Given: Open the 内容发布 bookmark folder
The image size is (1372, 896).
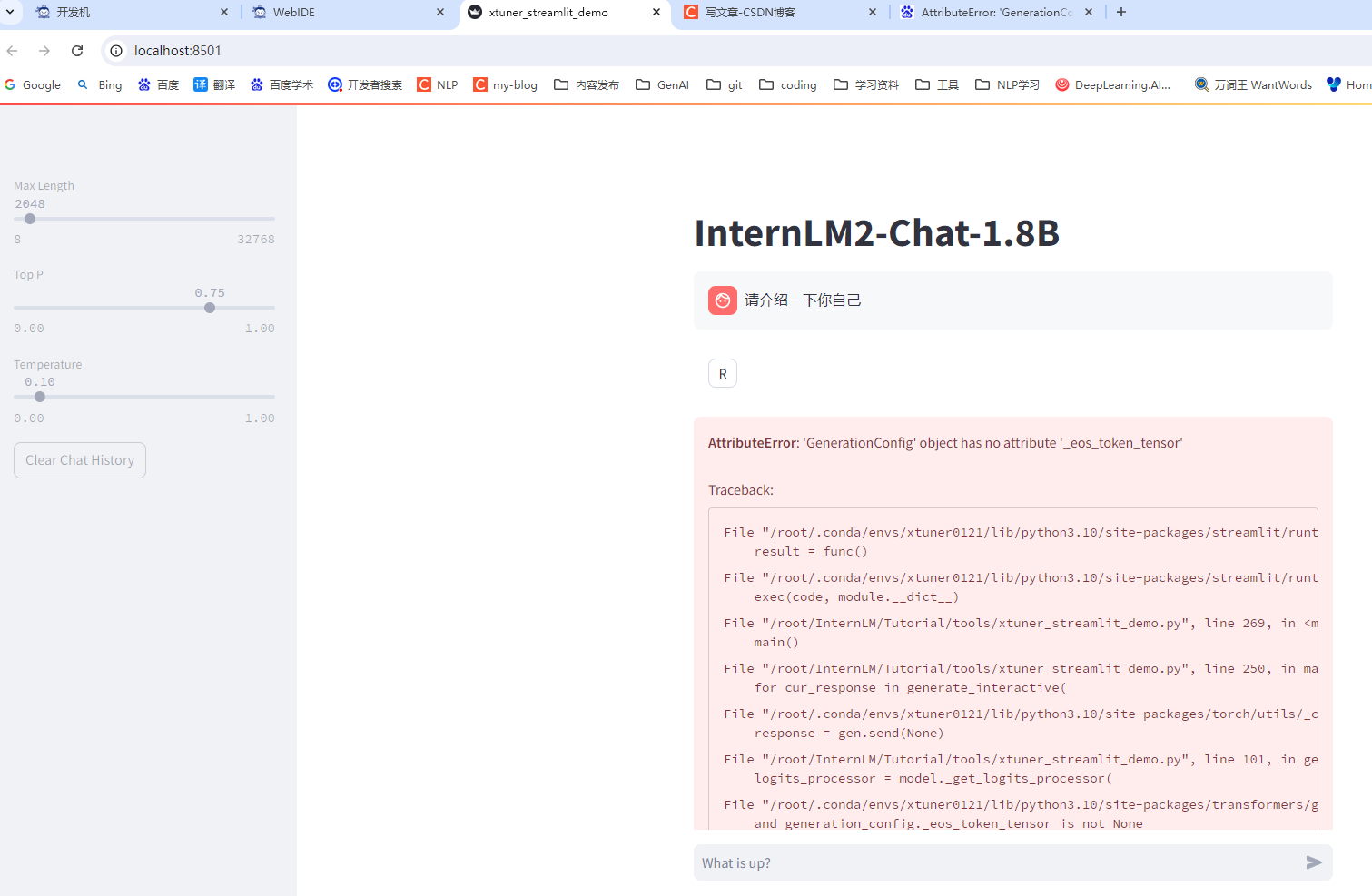Looking at the screenshot, I should (587, 84).
